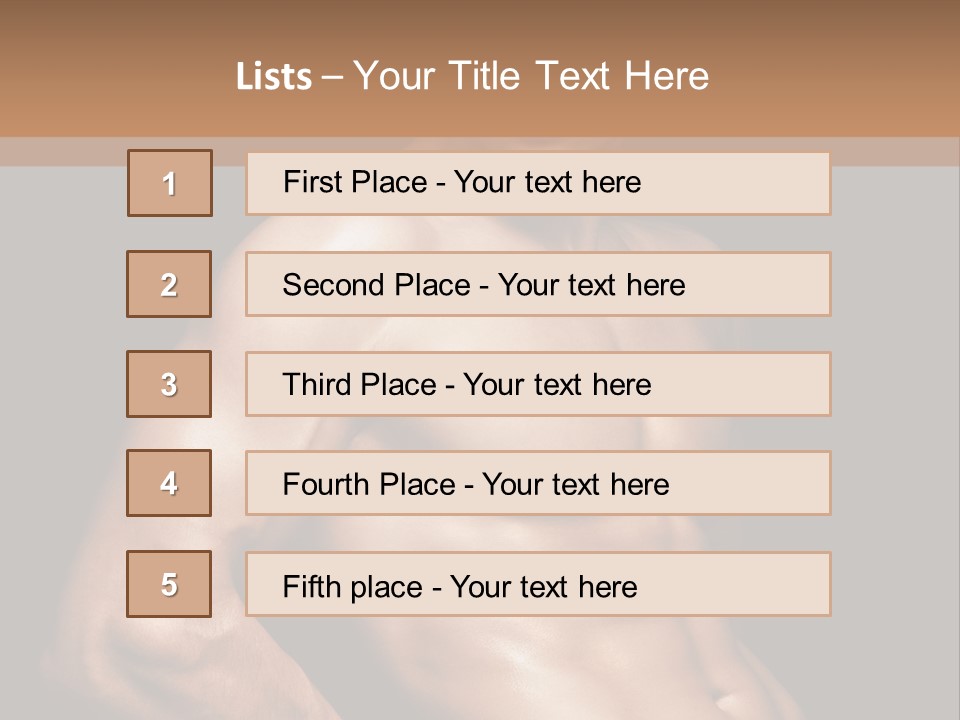This screenshot has height=720, width=960.
Task: Select the number 2 box
Action: tap(169, 284)
